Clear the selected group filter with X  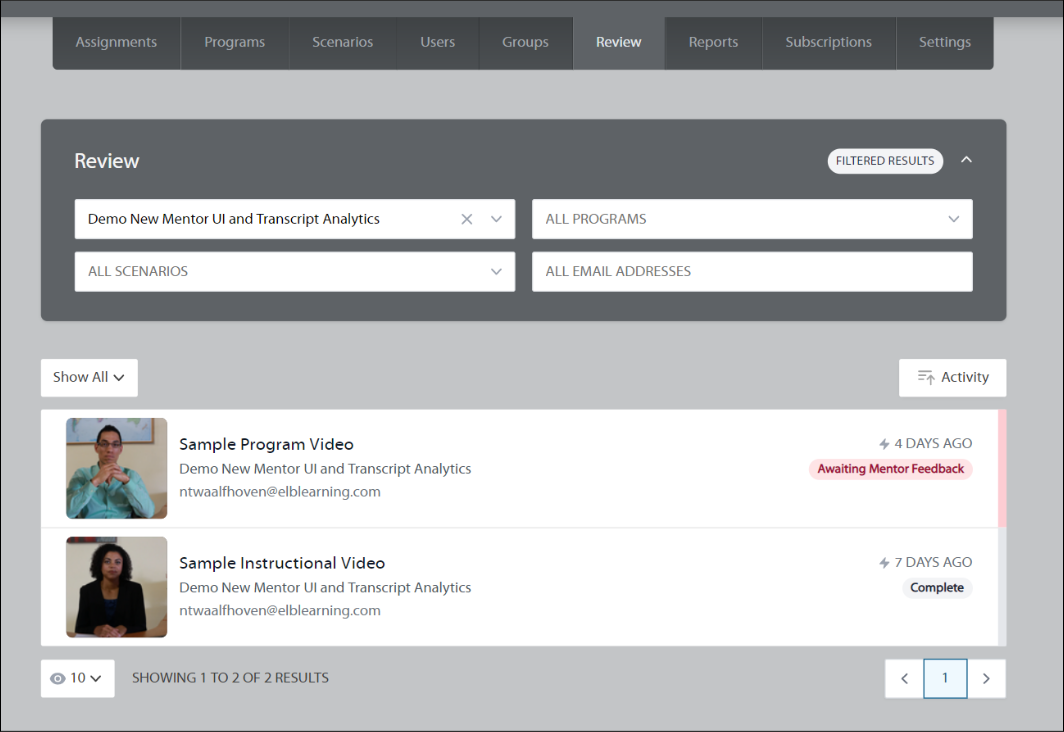(x=466, y=219)
